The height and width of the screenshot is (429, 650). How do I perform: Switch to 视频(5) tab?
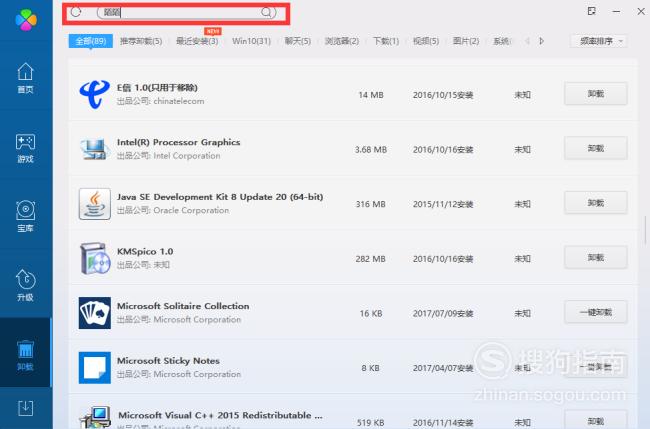[x=426, y=41]
